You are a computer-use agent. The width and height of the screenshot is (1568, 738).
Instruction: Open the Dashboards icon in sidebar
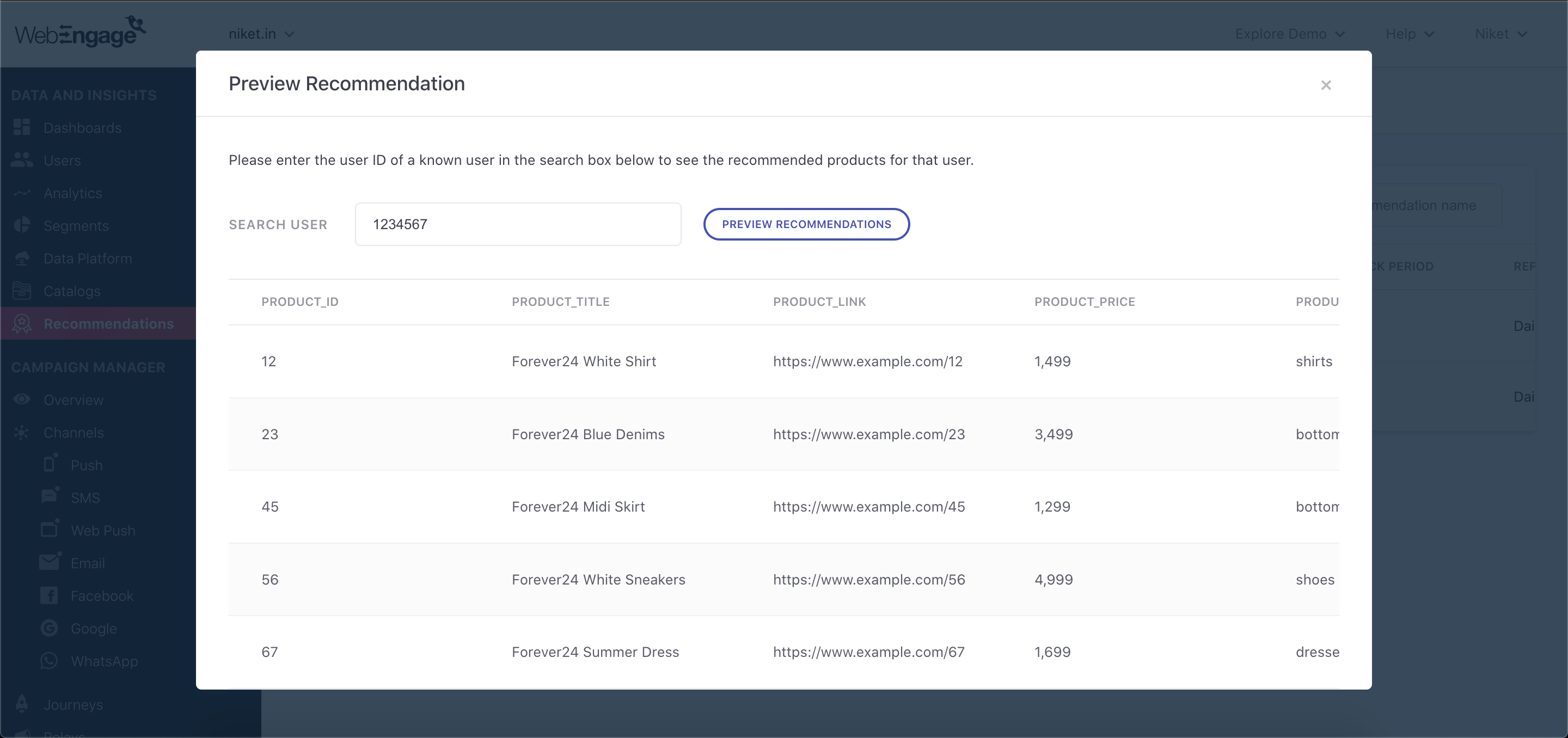pyautogui.click(x=22, y=127)
